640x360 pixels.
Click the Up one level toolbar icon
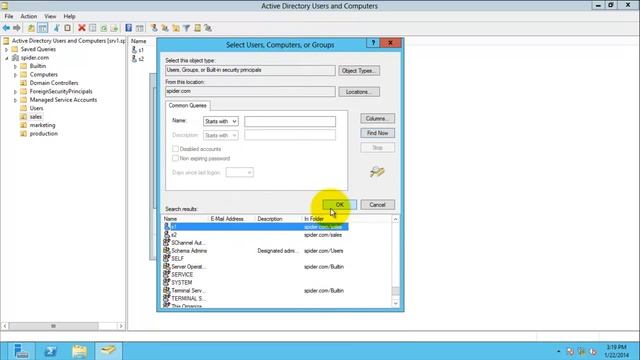pyautogui.click(x=31, y=28)
